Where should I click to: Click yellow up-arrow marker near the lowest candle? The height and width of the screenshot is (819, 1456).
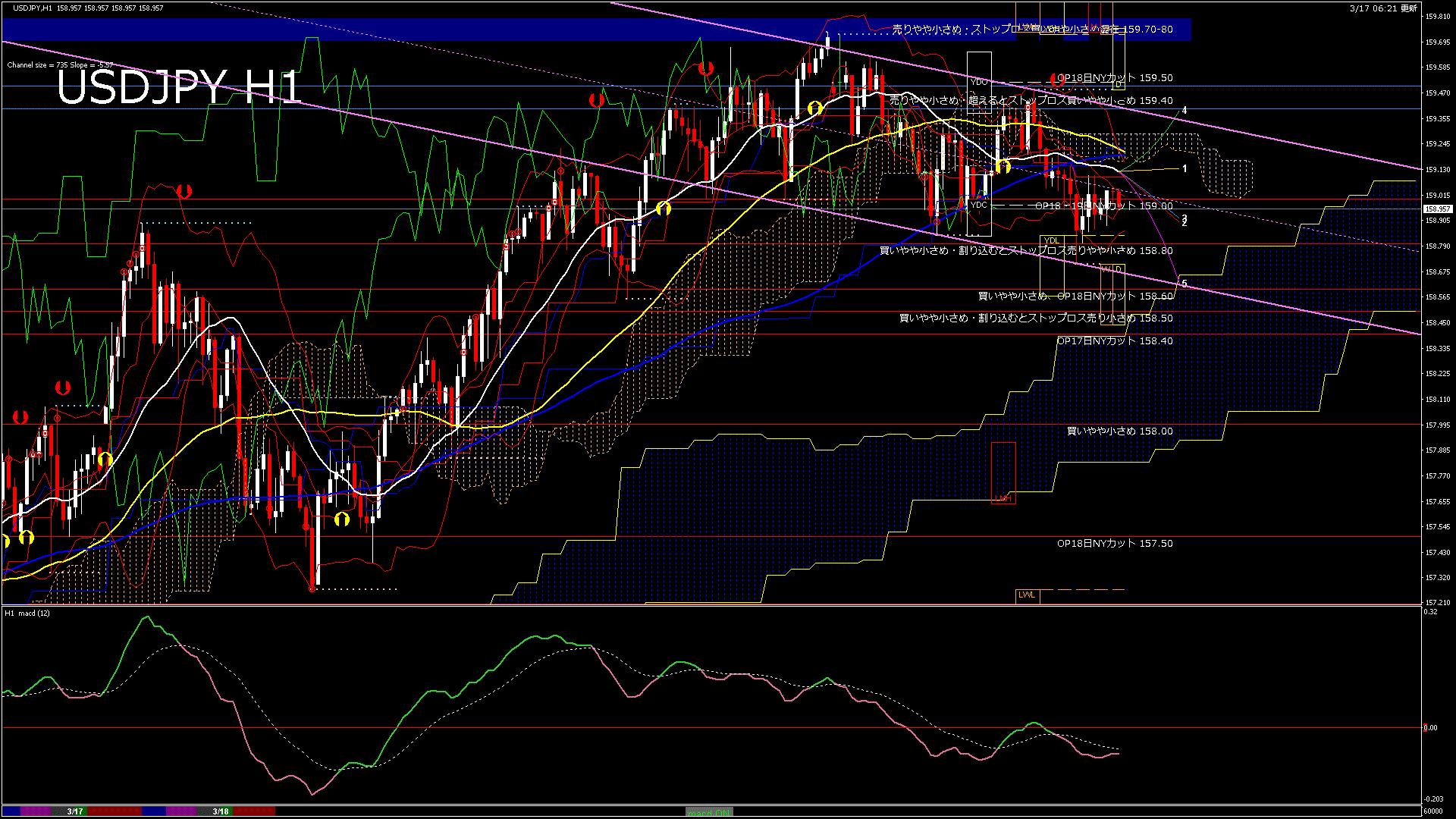pos(342,519)
